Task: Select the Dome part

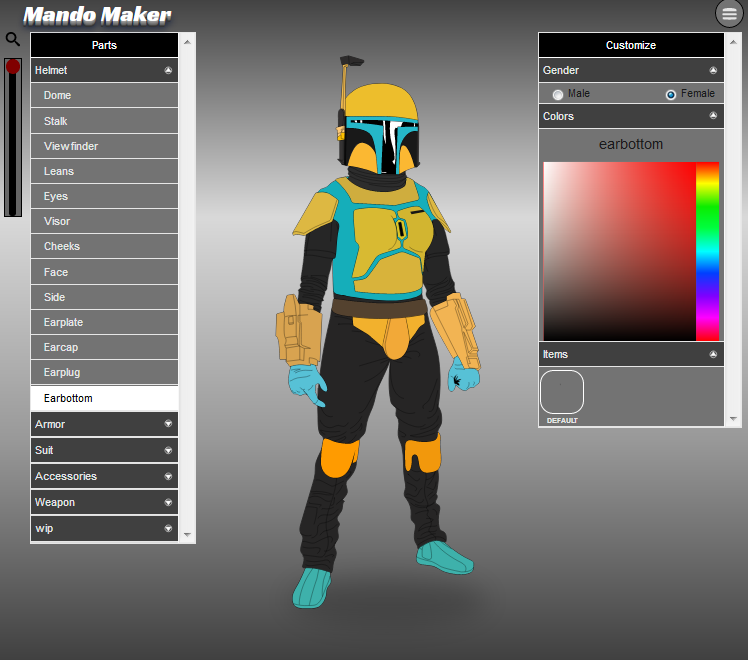Action: tap(104, 95)
